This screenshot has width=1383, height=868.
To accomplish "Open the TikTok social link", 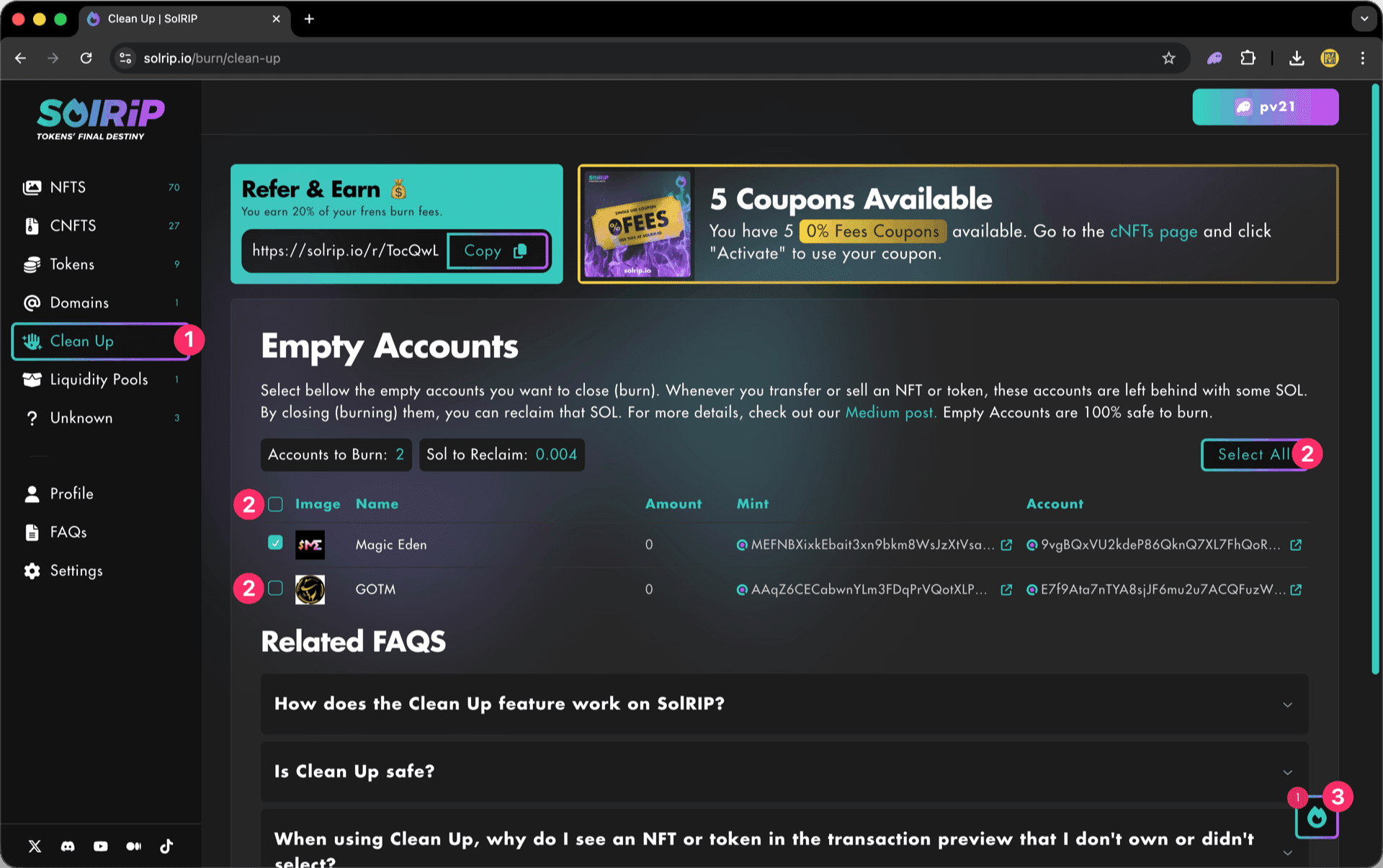I will pos(166,846).
